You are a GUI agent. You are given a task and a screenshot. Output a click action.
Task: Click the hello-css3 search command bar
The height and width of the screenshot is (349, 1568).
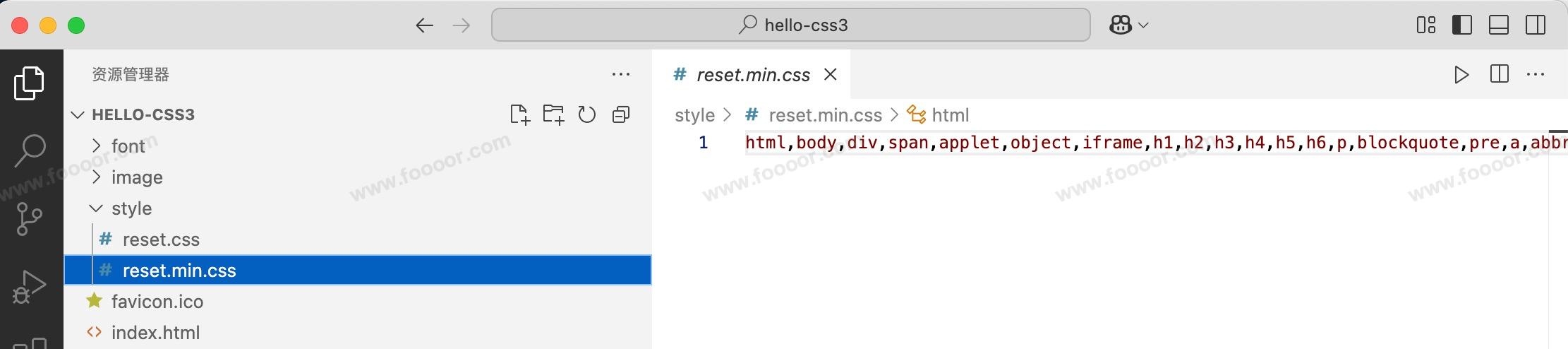coord(790,25)
